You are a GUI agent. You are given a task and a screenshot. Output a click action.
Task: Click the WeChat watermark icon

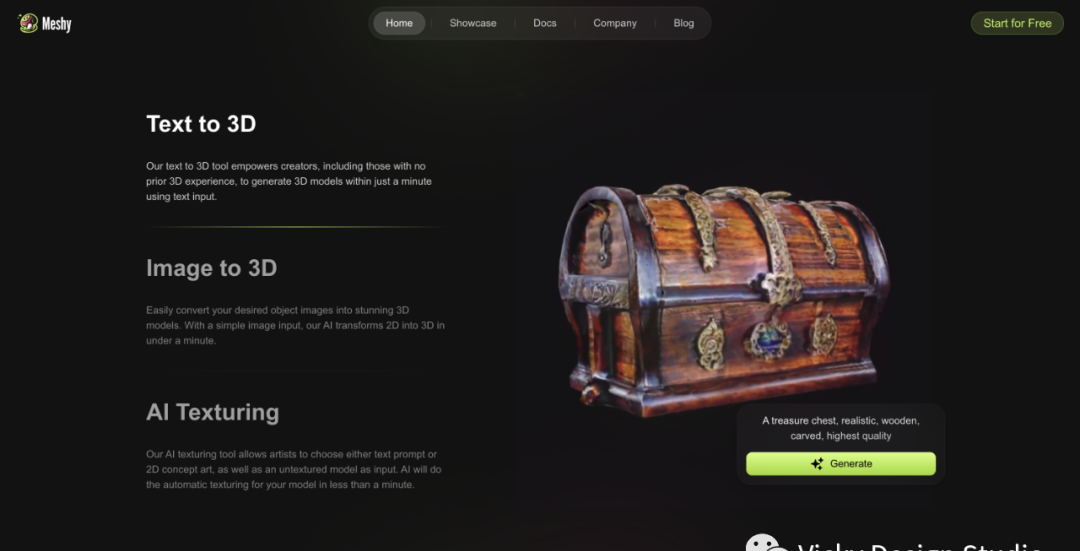(x=767, y=543)
